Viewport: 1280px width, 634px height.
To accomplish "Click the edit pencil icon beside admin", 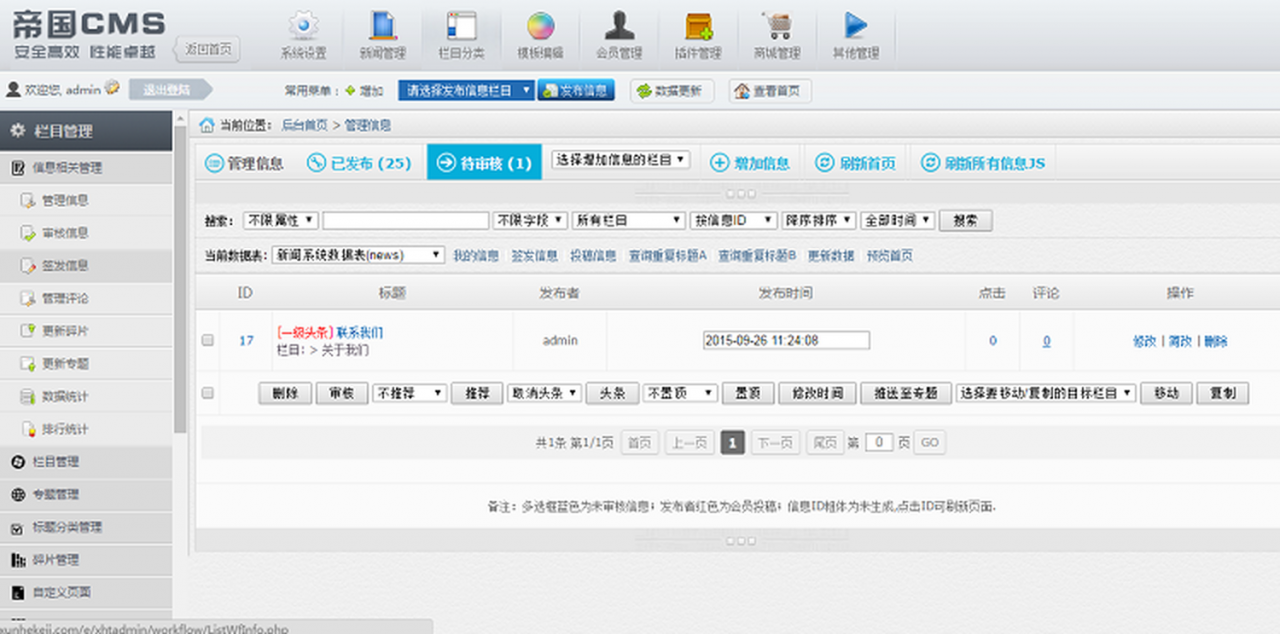I will tap(112, 88).
